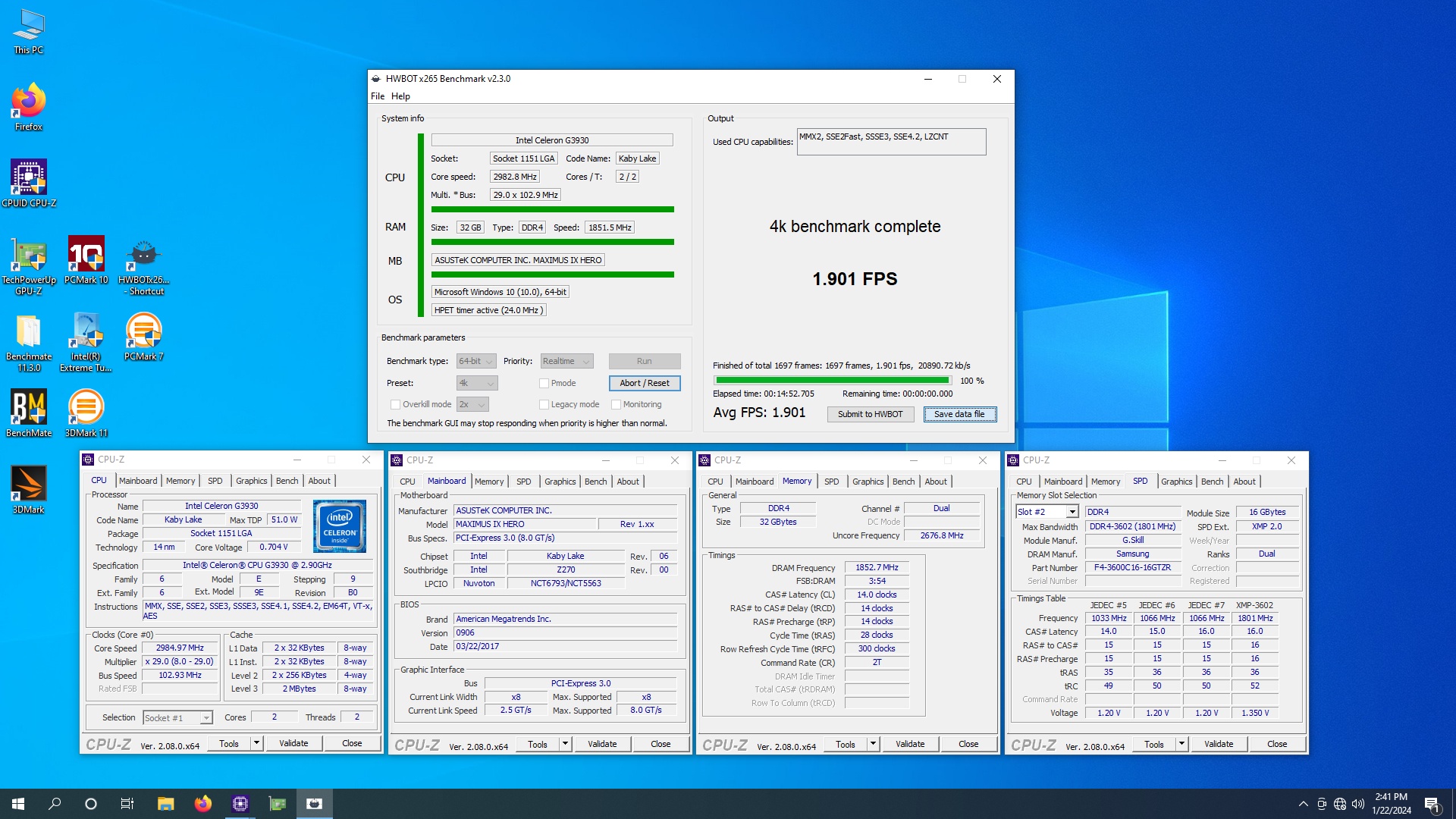
Task: Open CPUID CPU-Z desktop shortcut
Action: pos(29,184)
